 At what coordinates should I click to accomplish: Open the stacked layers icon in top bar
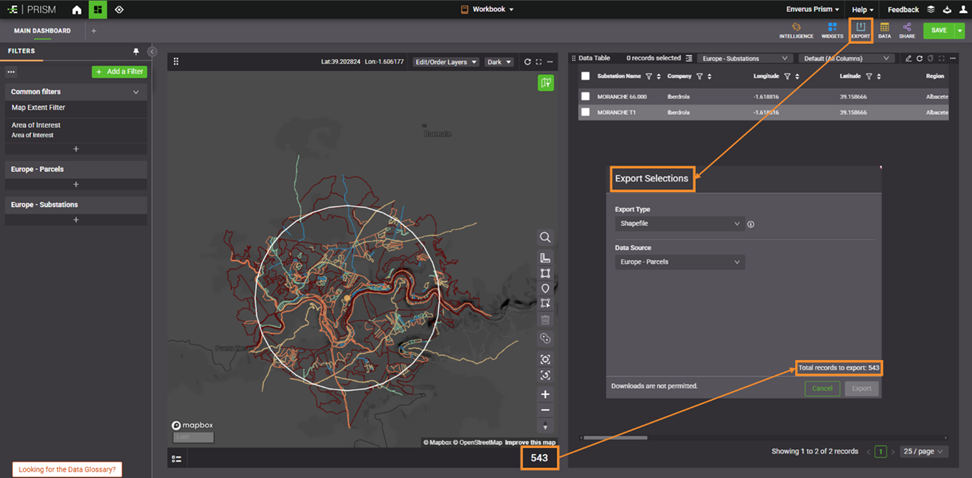point(930,9)
